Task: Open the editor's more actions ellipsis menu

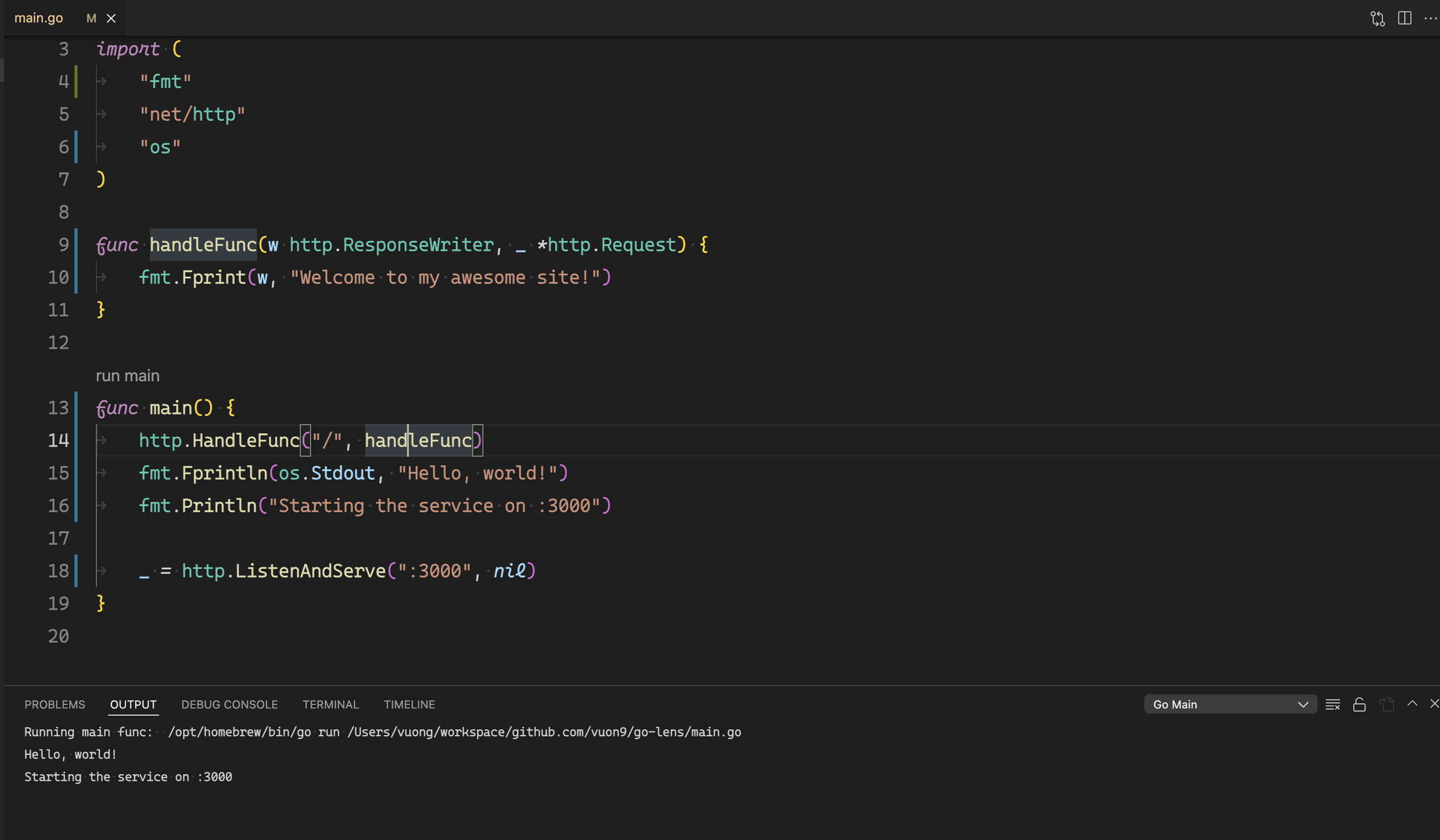Action: (x=1430, y=18)
